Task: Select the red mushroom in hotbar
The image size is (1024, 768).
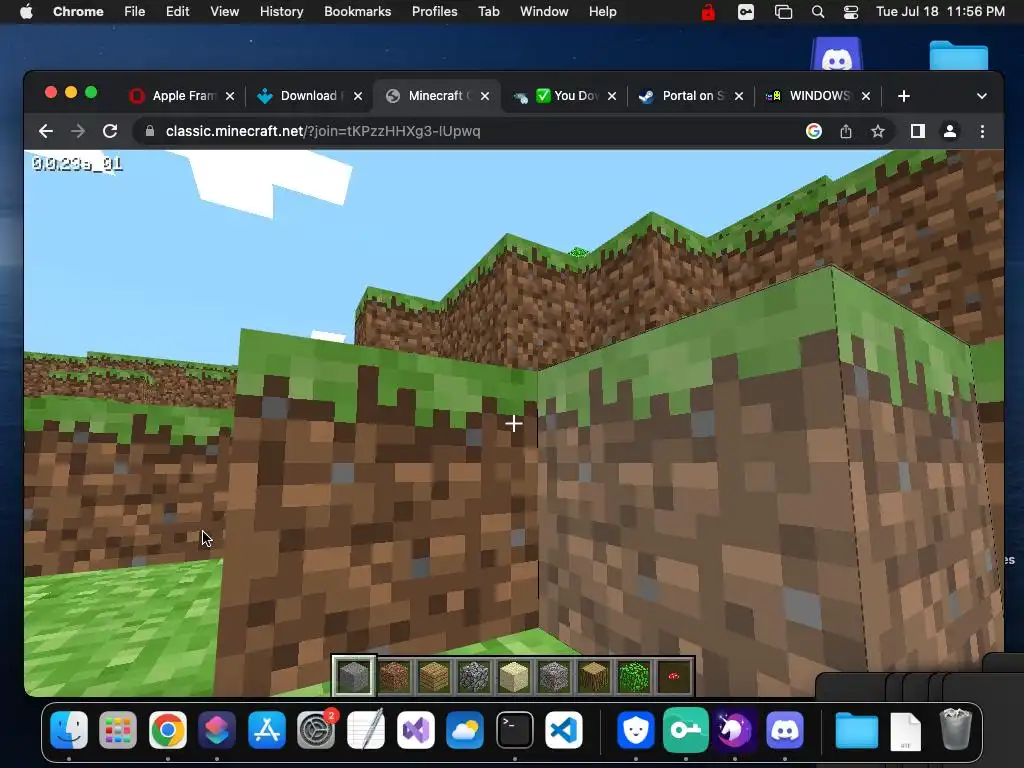Action: [673, 676]
